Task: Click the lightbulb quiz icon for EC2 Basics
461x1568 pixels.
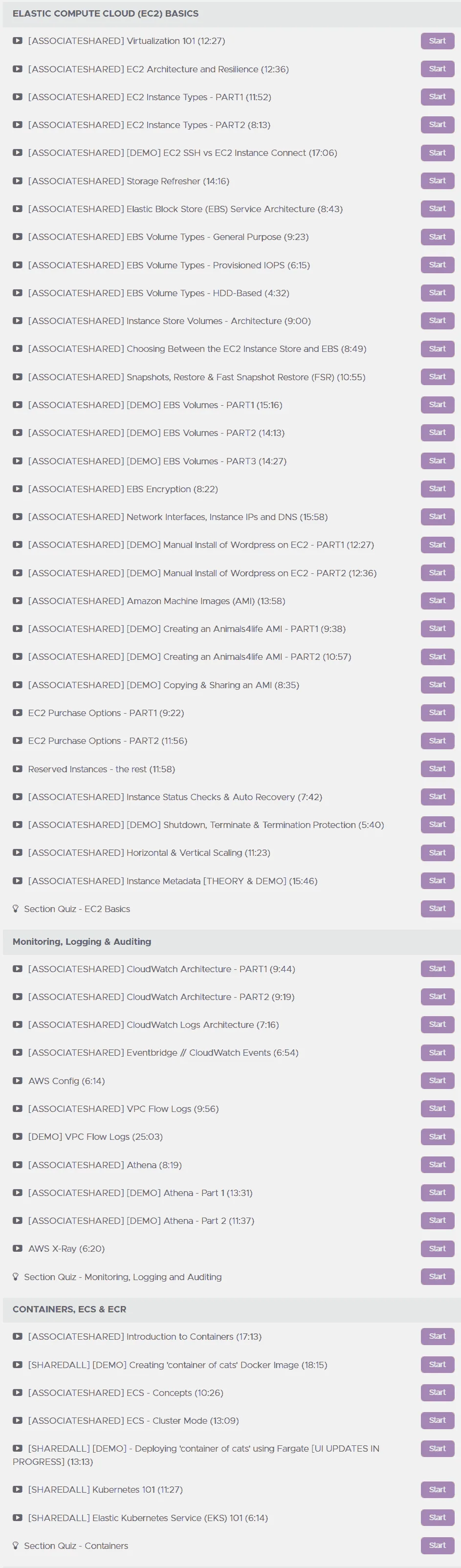Action: [x=16, y=909]
